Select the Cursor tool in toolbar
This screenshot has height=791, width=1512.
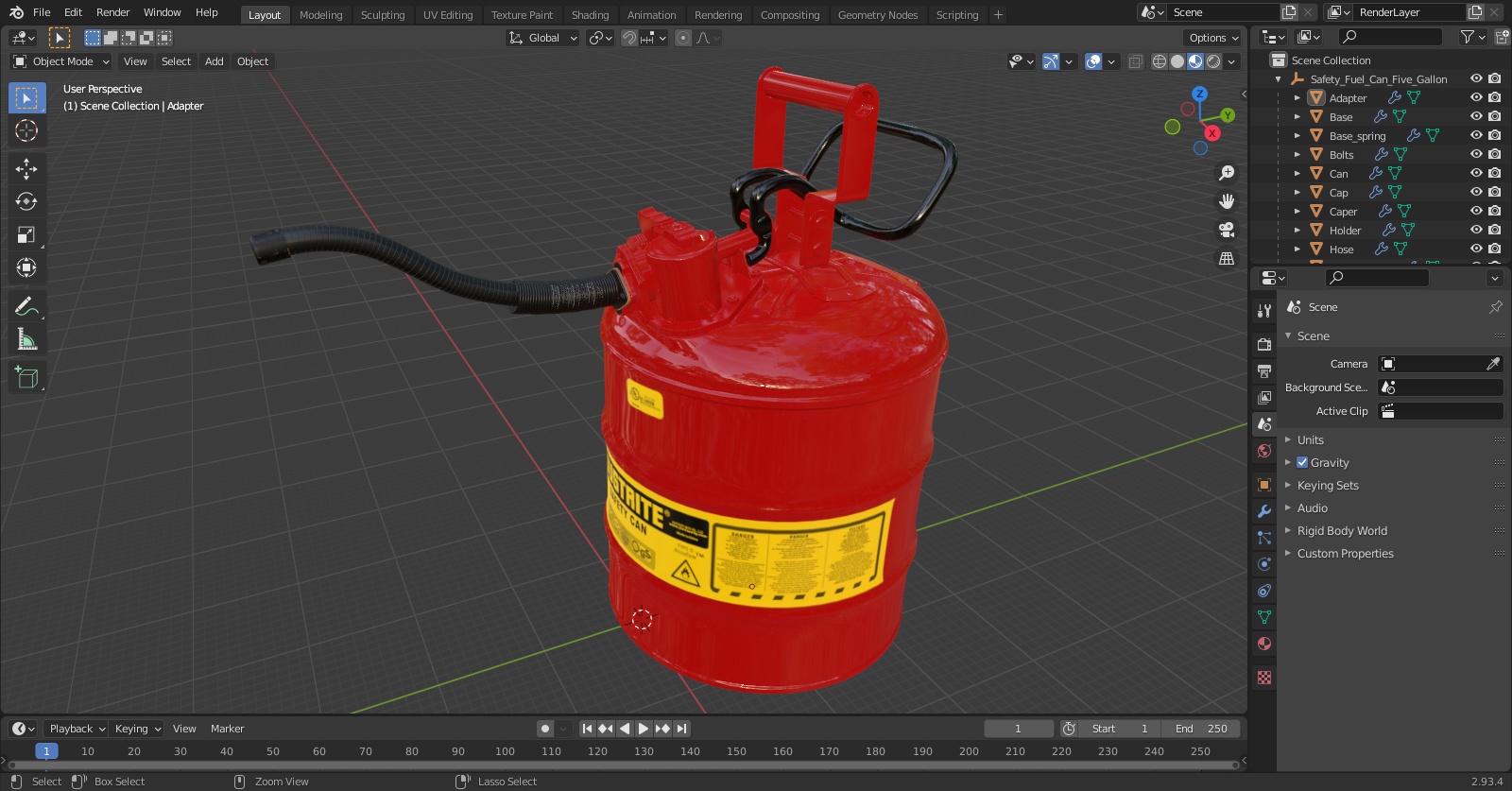tap(26, 130)
